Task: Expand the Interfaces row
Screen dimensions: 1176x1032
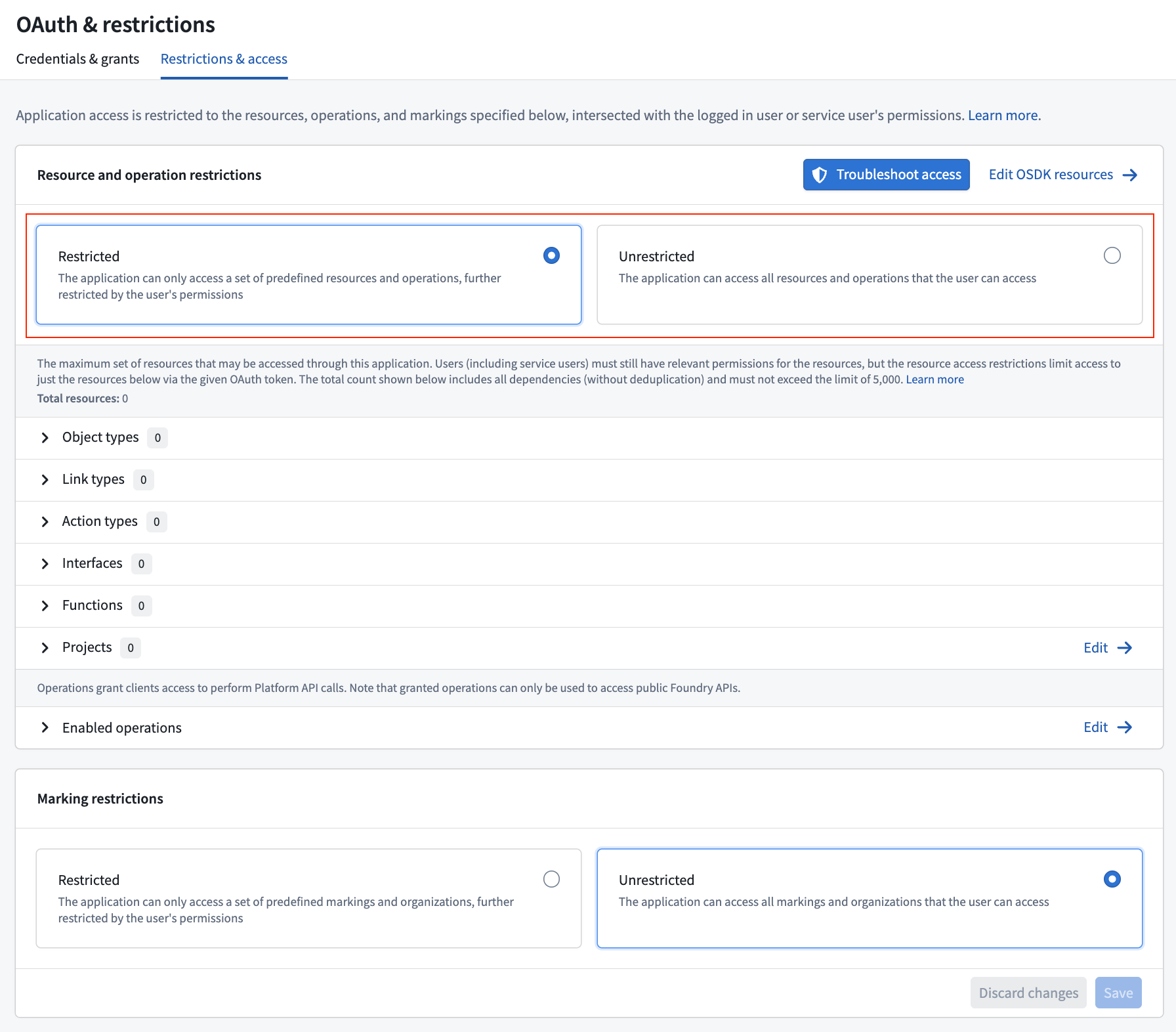Action: (x=45, y=564)
